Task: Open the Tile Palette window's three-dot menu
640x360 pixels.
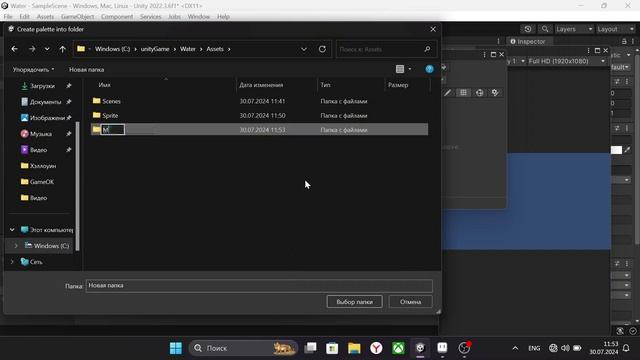Action: coord(484,55)
